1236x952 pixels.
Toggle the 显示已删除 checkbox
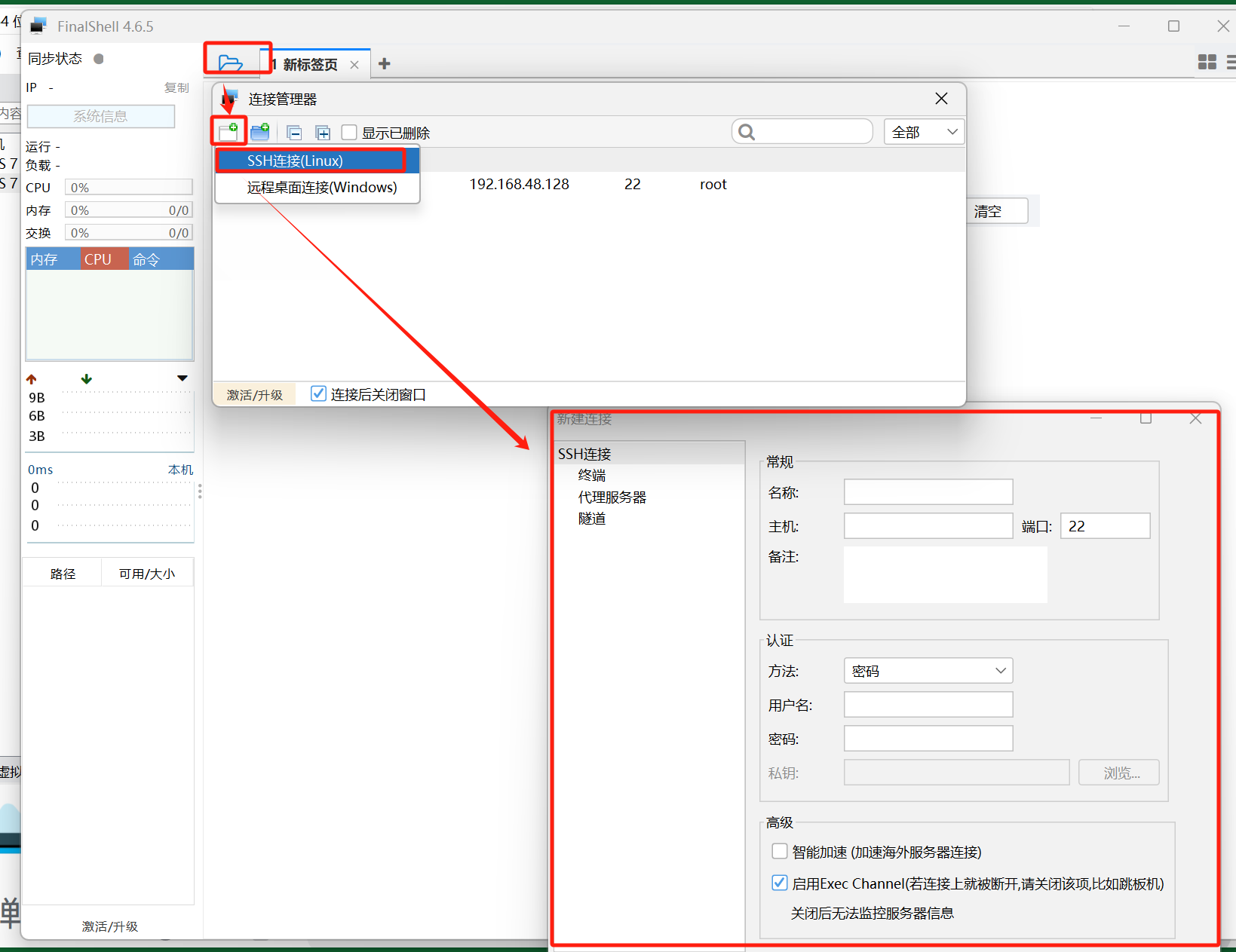click(x=349, y=133)
